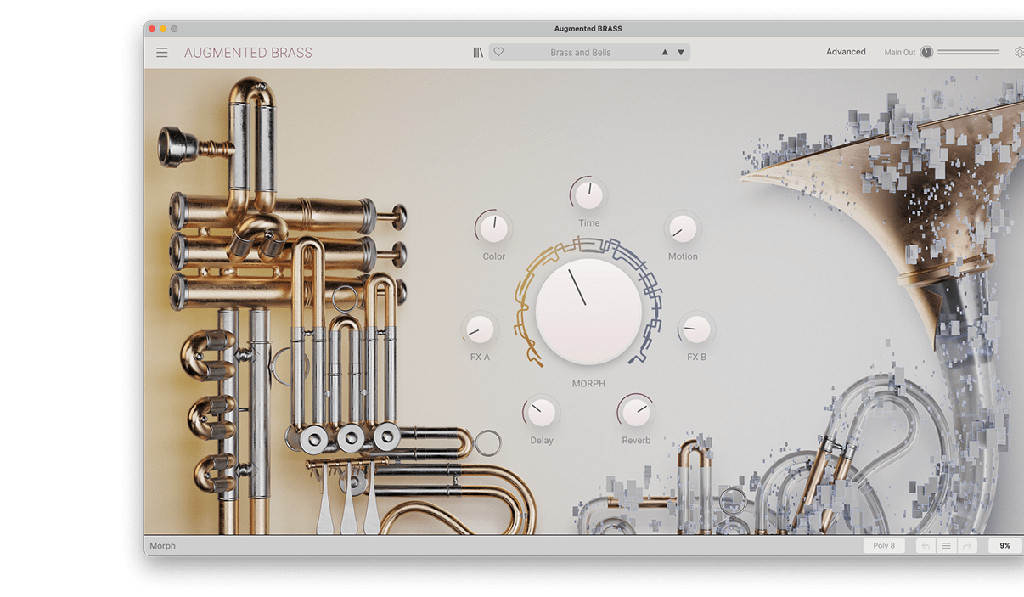Open settings gear icon at top right
The width and height of the screenshot is (1024, 597).
coord(1019,52)
